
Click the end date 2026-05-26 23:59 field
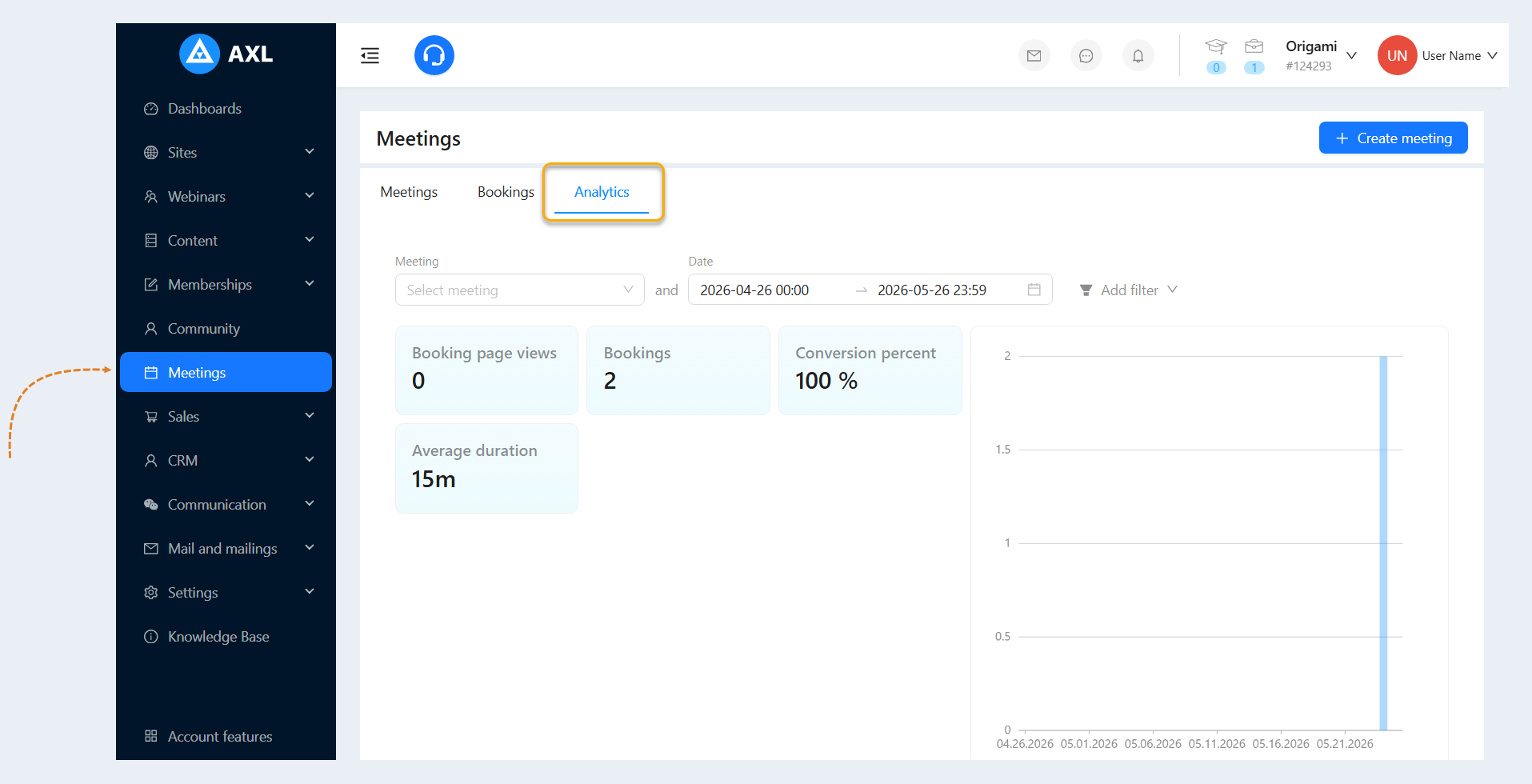[x=932, y=290]
